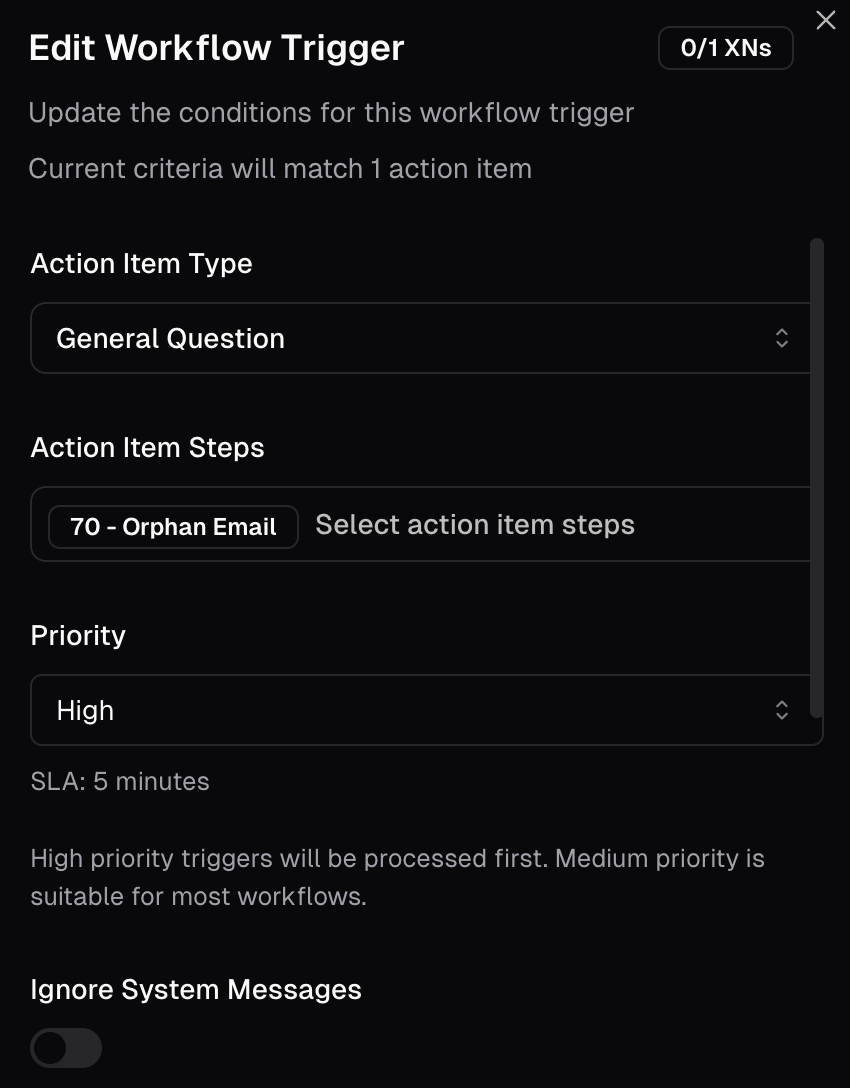Click the Update the conditions description text

[x=331, y=113]
